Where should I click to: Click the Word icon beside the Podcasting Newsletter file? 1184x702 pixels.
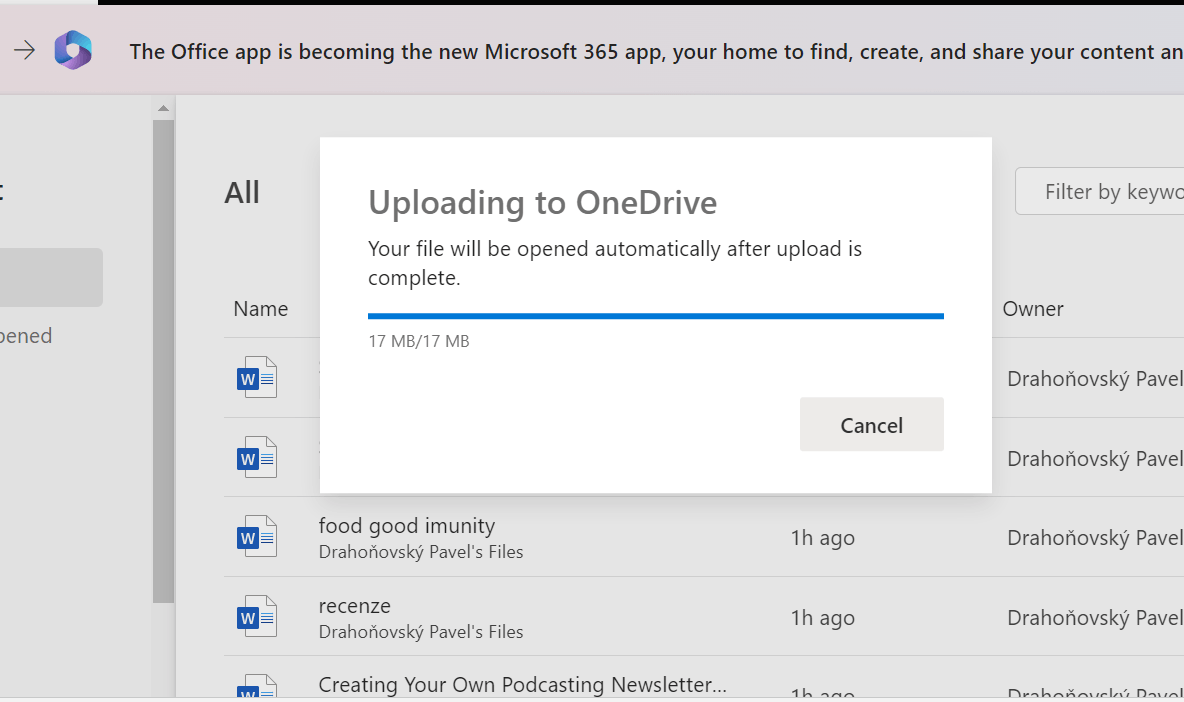257,689
